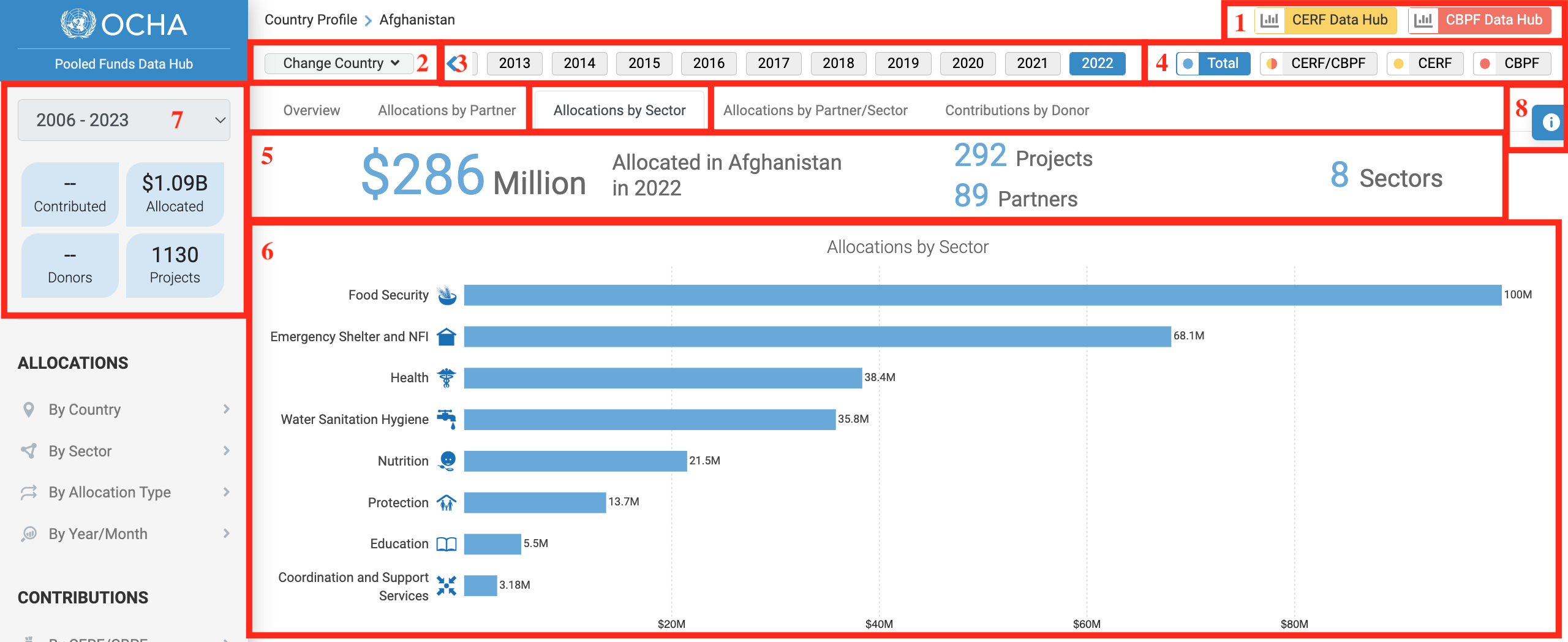Click the By Allocation Type arrows icon
Viewport: 1568px width, 642px height.
coord(29,493)
